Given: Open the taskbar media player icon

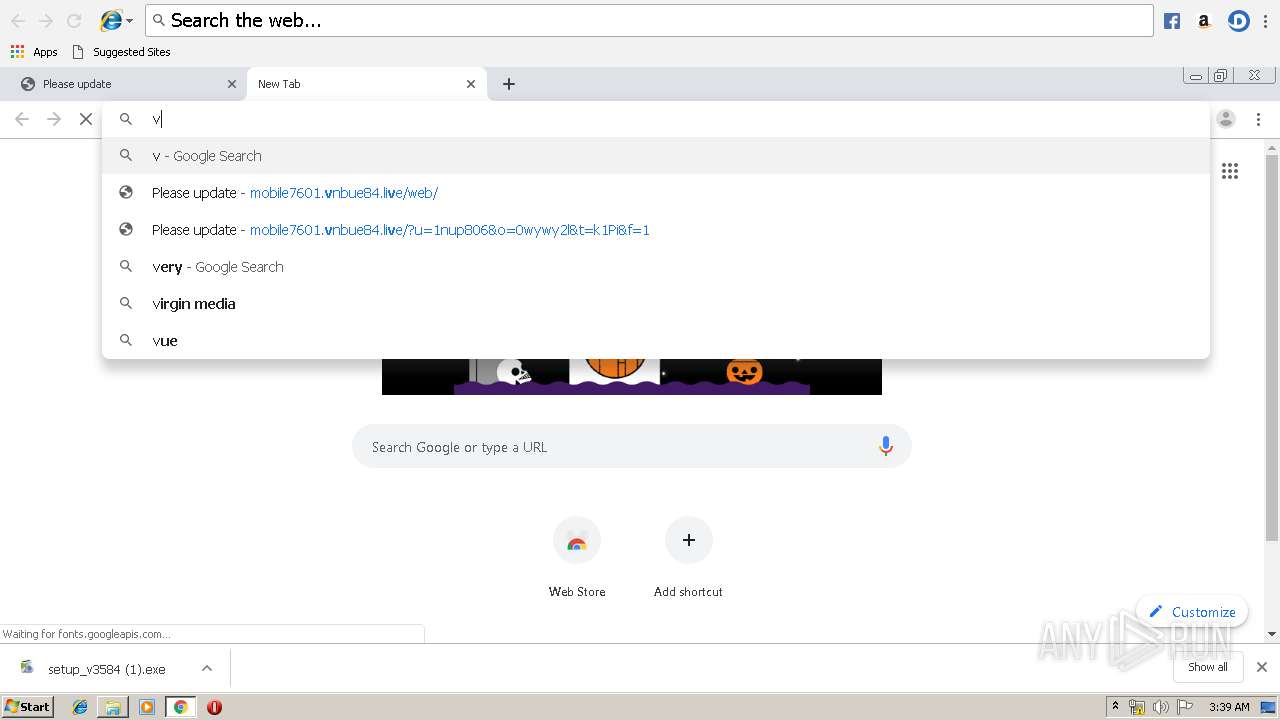Looking at the screenshot, I should pos(147,707).
